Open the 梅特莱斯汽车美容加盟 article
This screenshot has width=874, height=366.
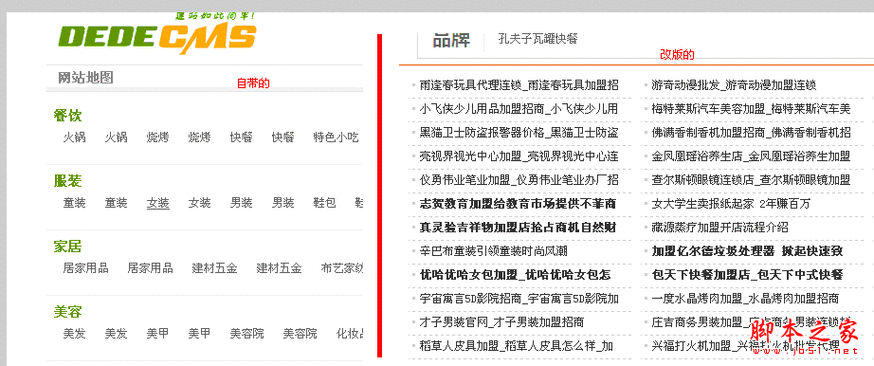[x=751, y=109]
